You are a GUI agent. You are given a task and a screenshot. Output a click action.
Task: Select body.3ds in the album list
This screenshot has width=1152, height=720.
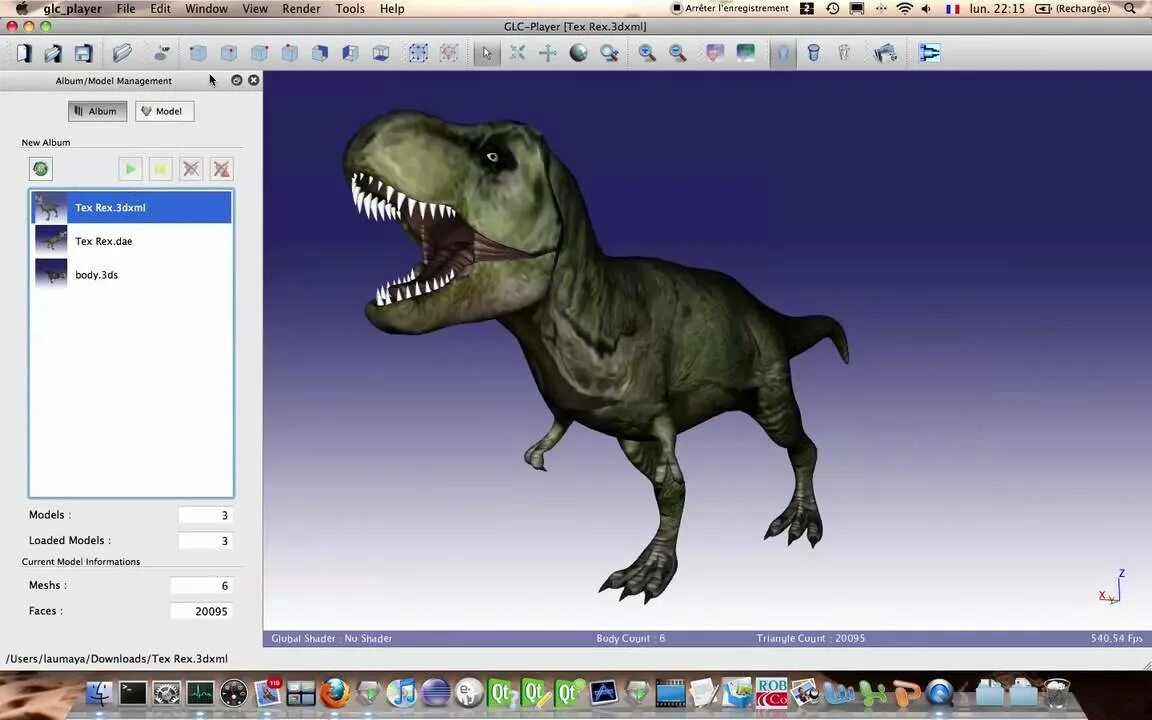tap(132, 275)
